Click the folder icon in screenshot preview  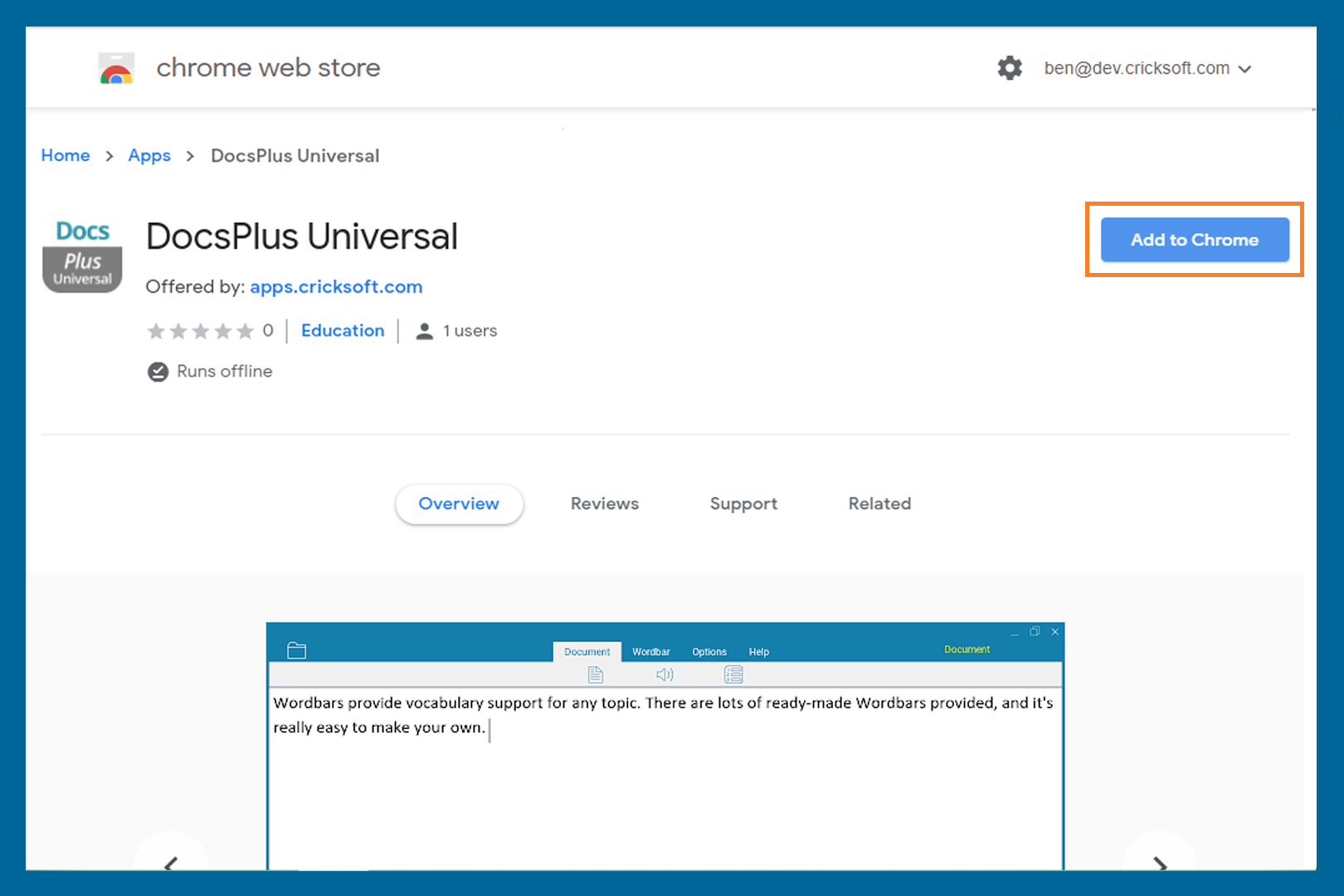pos(296,650)
